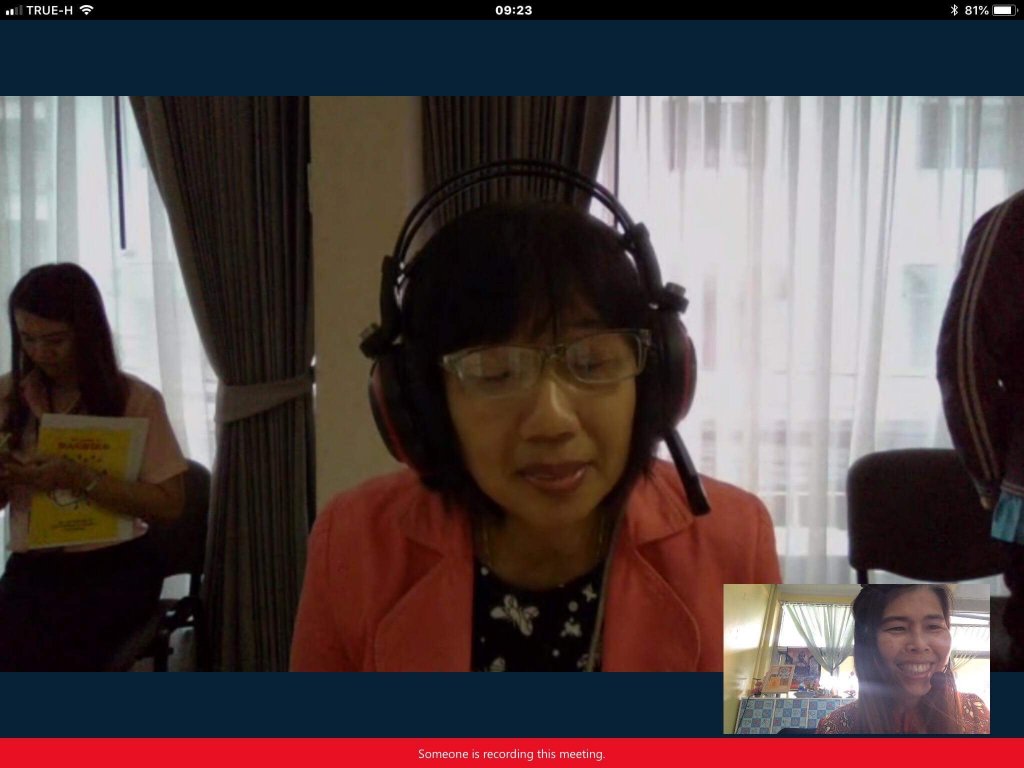
Task: Tap the red recording notification banner
Action: 200,753
